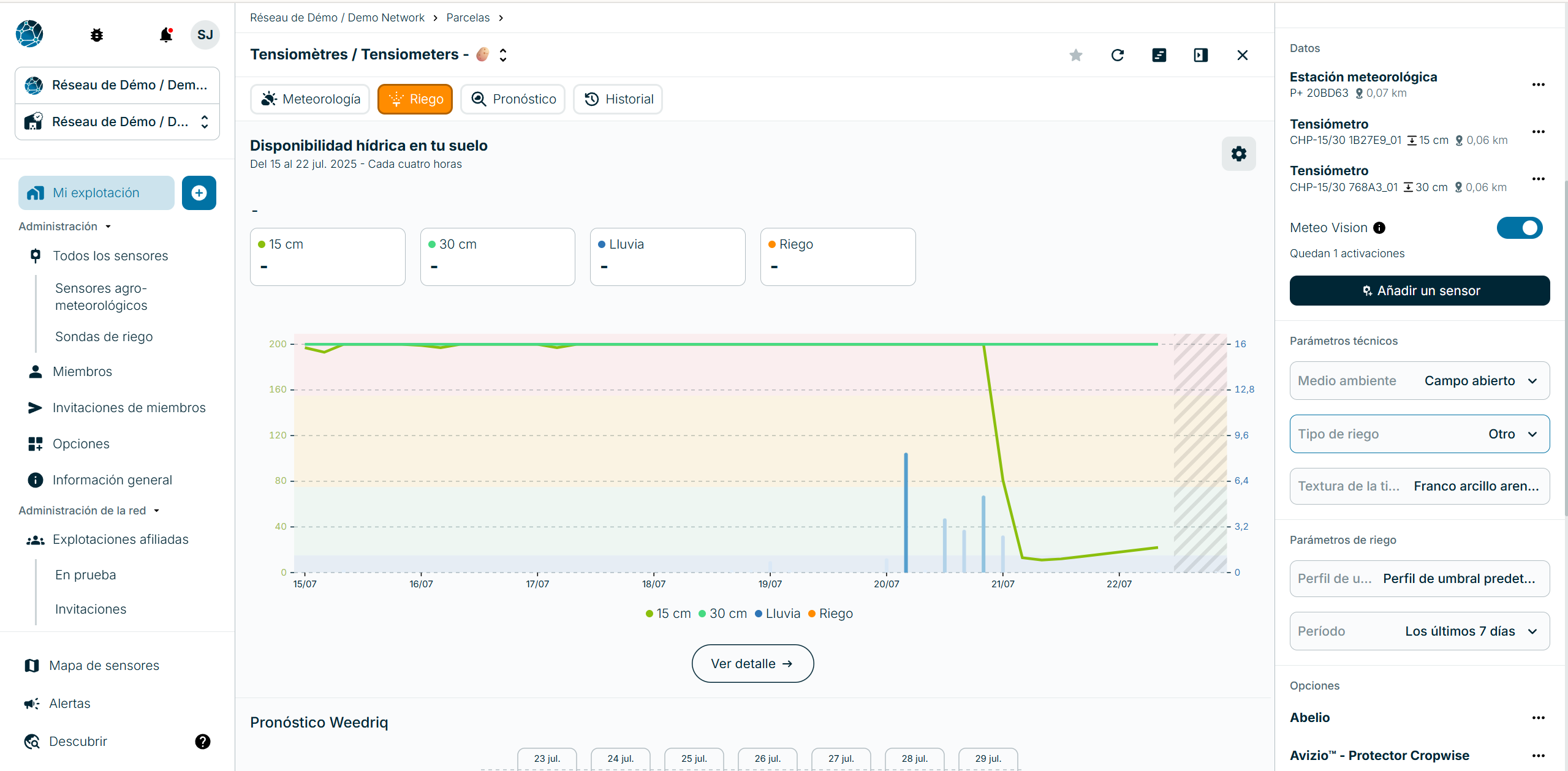Click the Sencrop globe logo
Image resolution: width=1568 pixels, height=771 pixels.
tap(29, 34)
